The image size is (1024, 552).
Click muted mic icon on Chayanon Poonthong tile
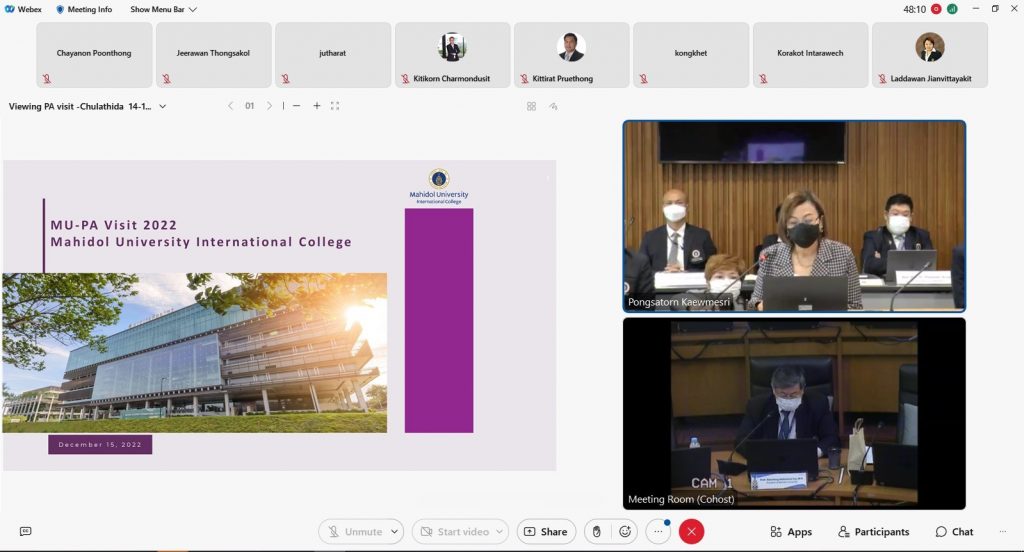point(47,79)
